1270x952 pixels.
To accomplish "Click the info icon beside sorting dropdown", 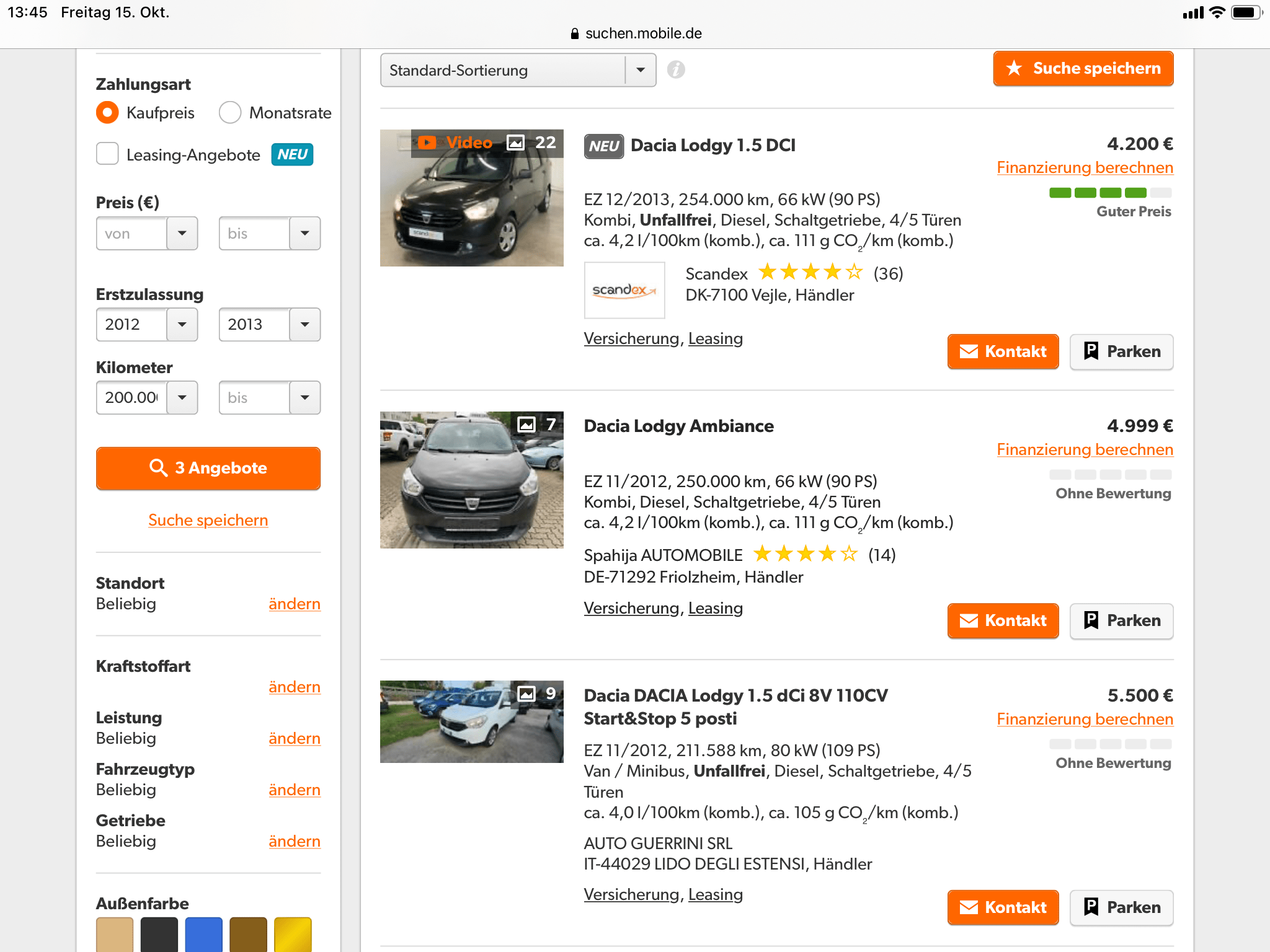I will (x=676, y=69).
